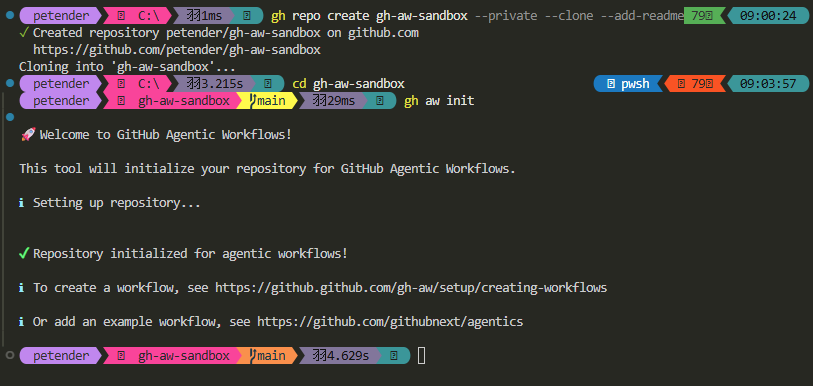
Task: Click the 'This tool will initialize your repository' line
Action: coord(268,169)
